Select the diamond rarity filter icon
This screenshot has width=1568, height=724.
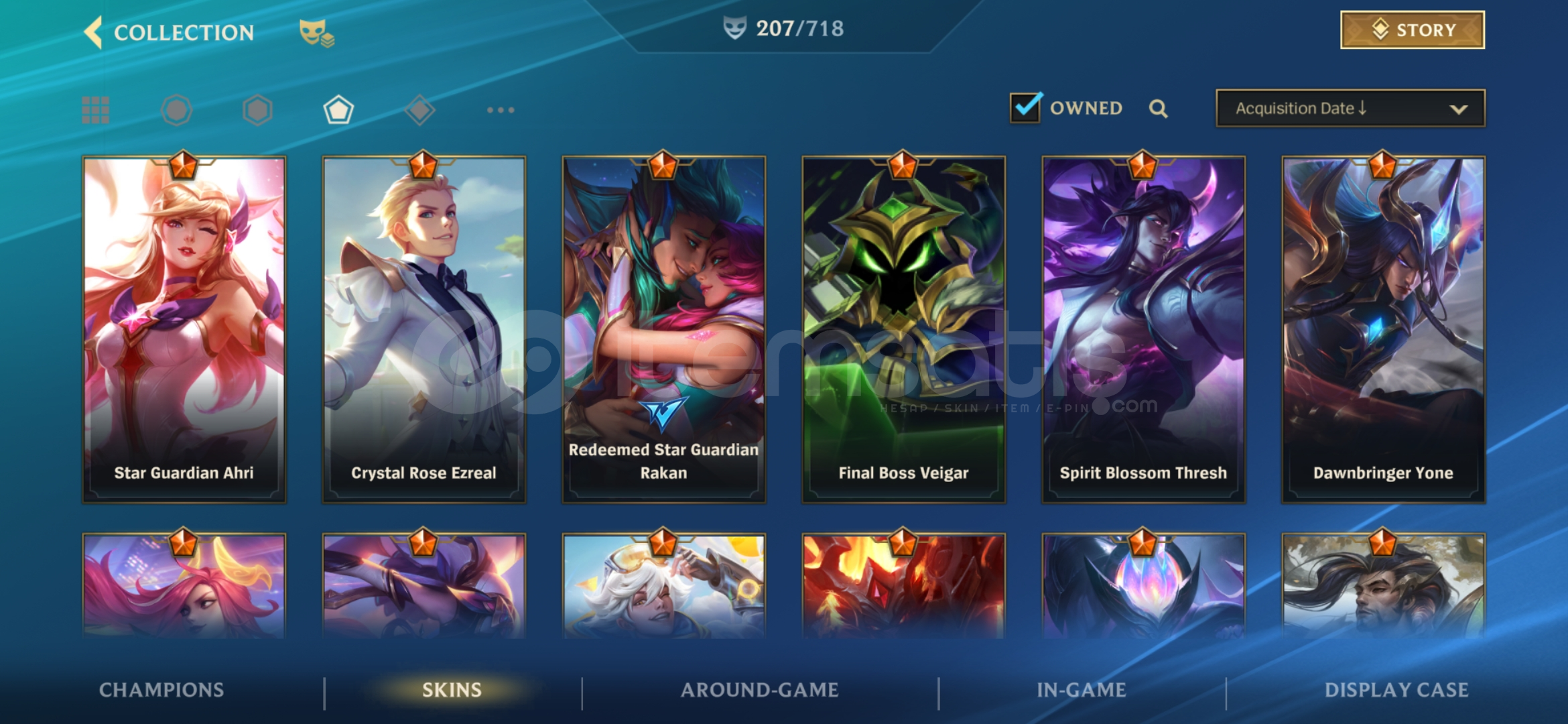coord(419,110)
